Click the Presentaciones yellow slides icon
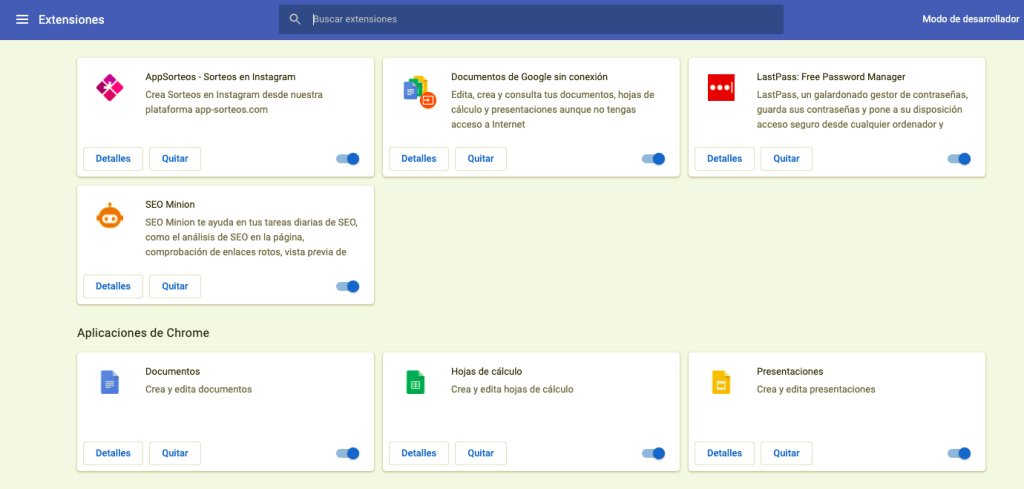 tap(720, 382)
